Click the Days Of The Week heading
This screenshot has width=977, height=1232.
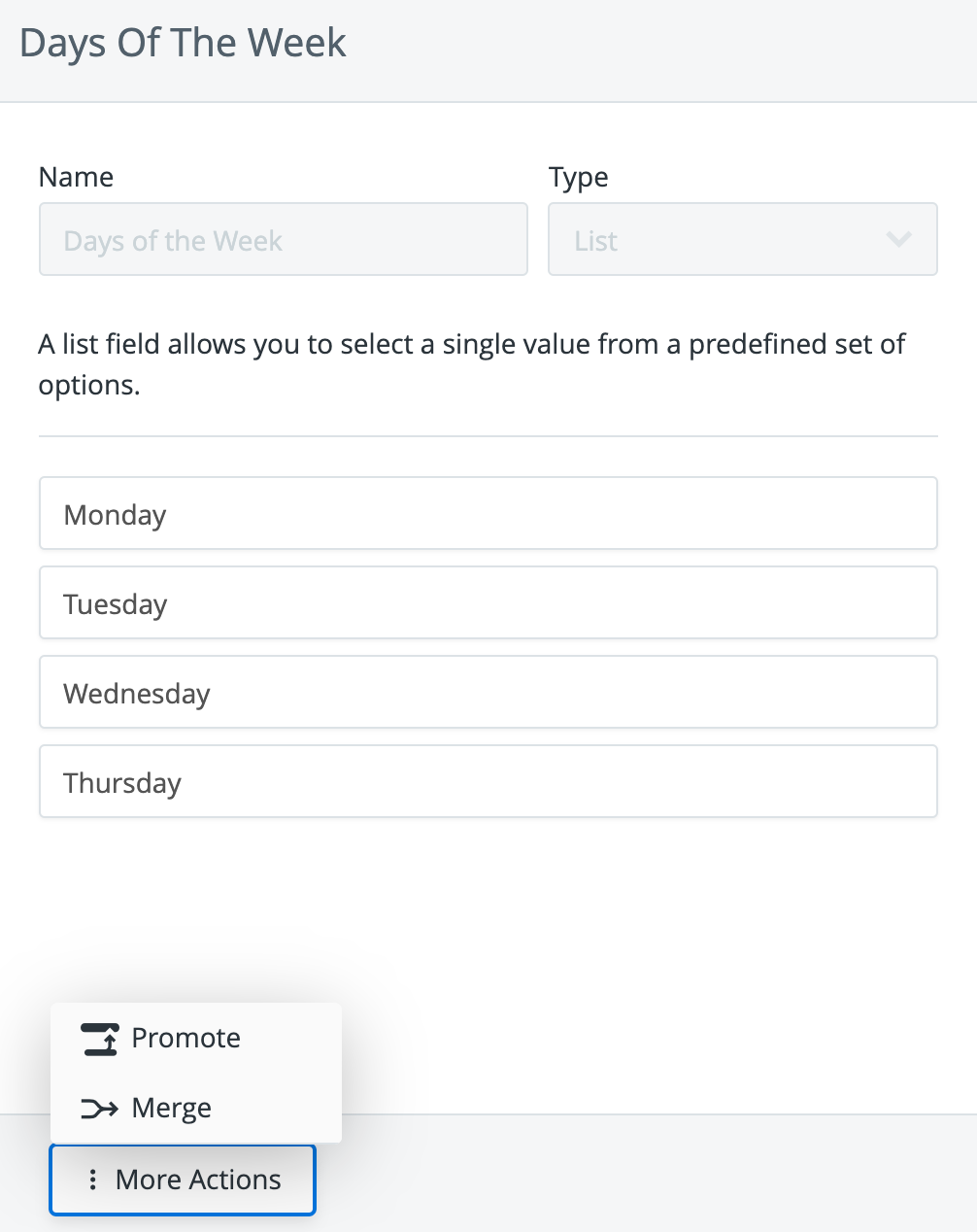(x=183, y=44)
